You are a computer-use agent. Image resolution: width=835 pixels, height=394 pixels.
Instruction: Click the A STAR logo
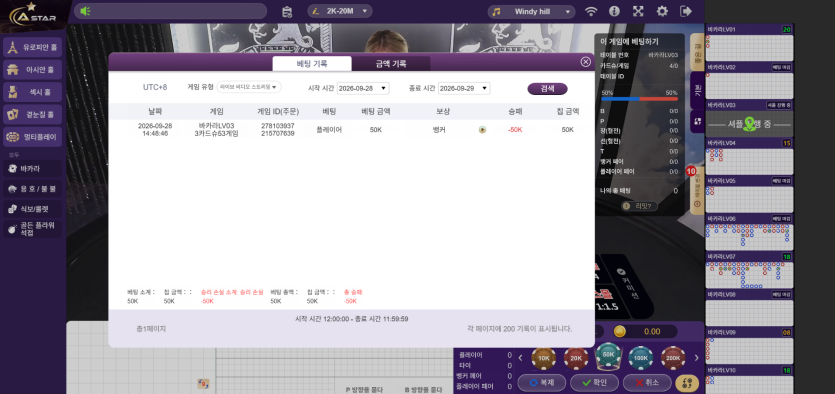[x=33, y=14]
